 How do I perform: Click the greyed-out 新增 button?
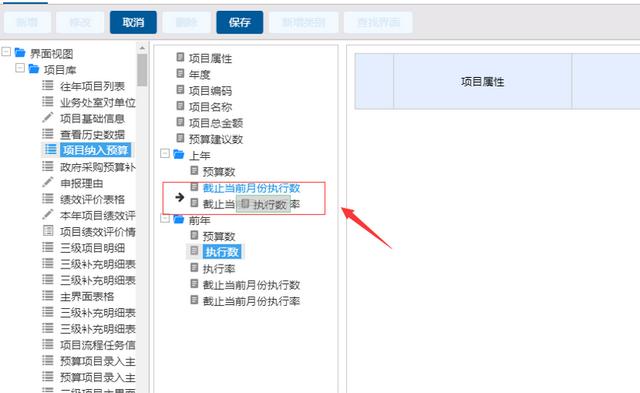27,22
